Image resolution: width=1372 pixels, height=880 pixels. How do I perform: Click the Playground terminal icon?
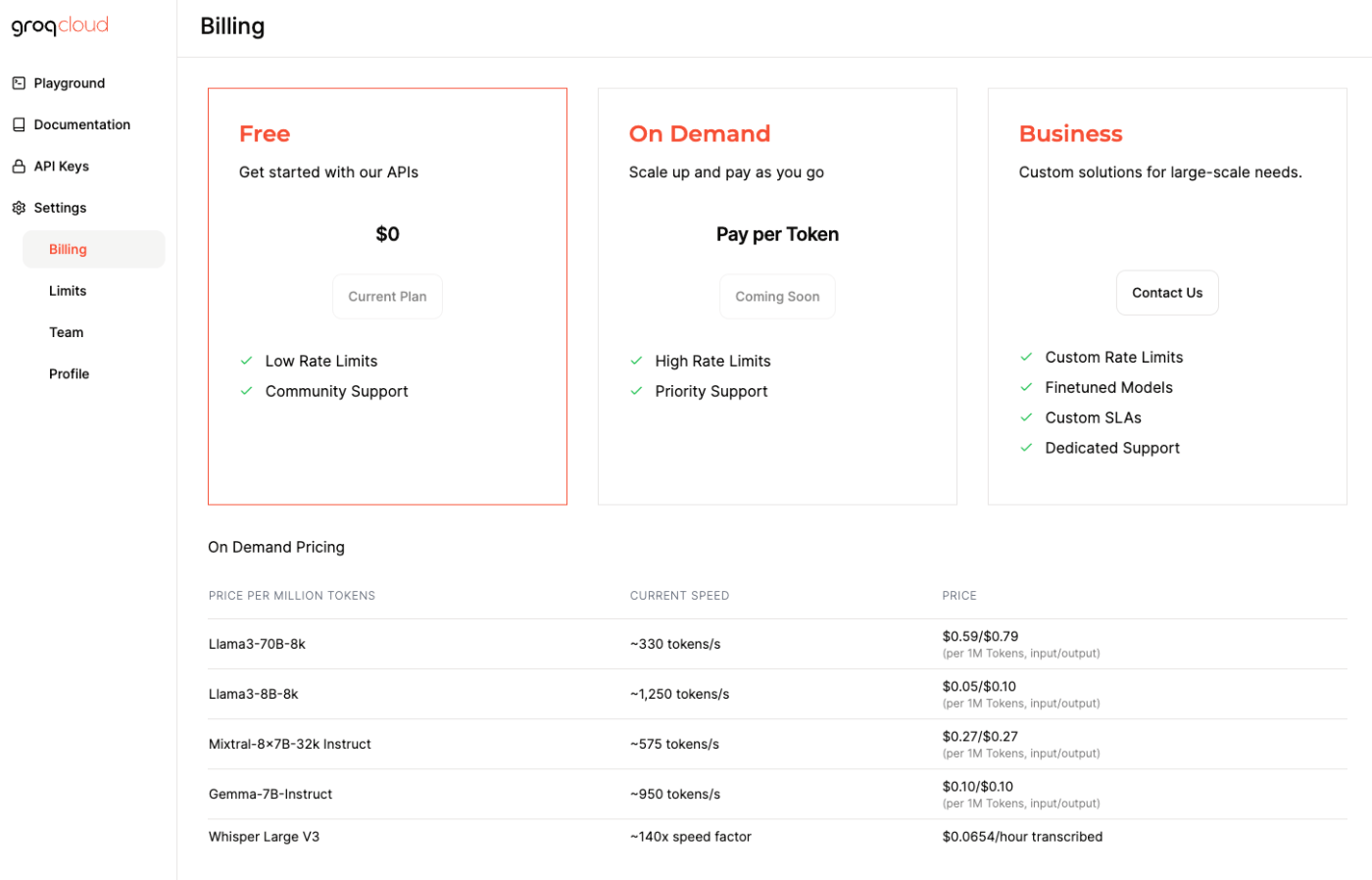[19, 83]
